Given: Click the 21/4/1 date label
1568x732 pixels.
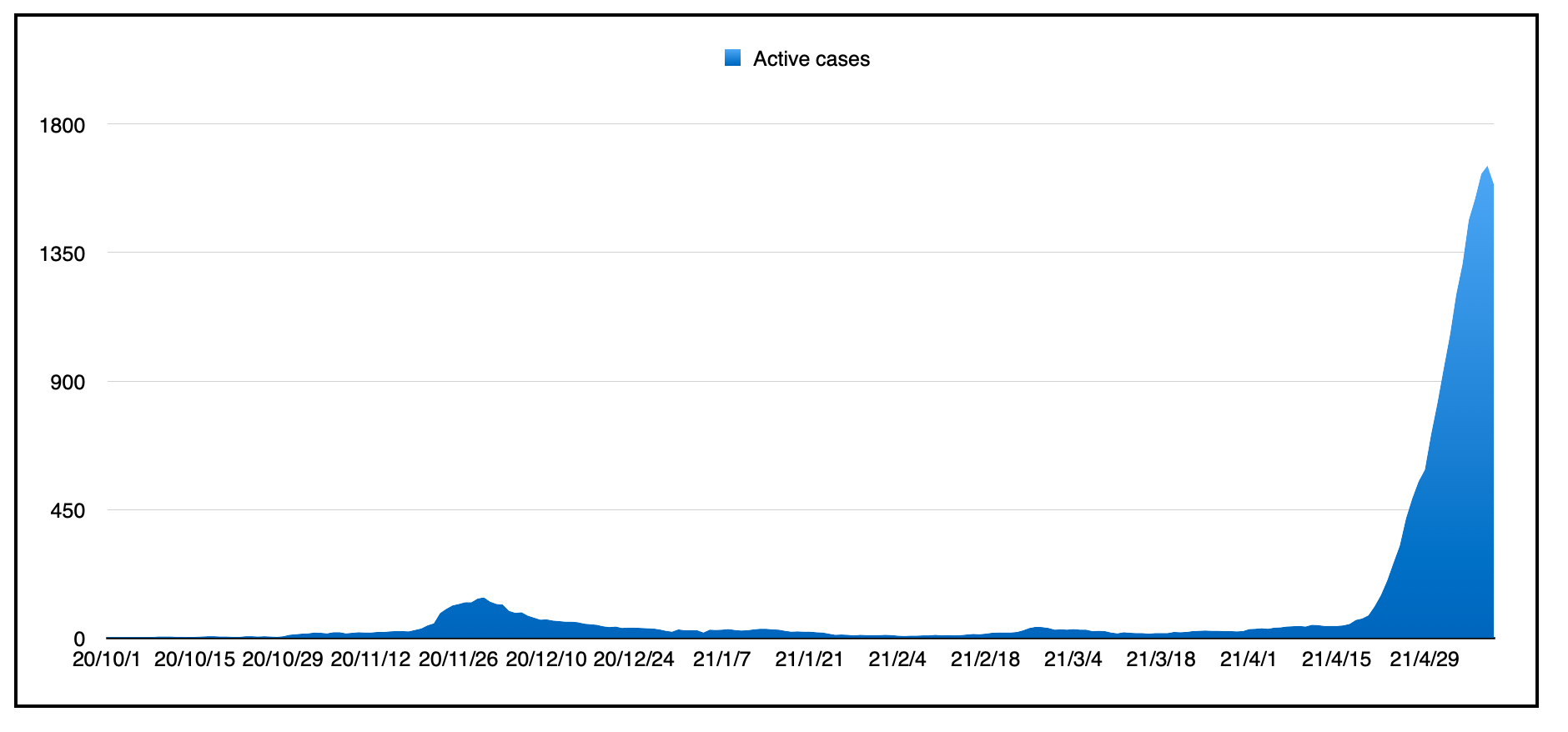Looking at the screenshot, I should tap(1249, 659).
